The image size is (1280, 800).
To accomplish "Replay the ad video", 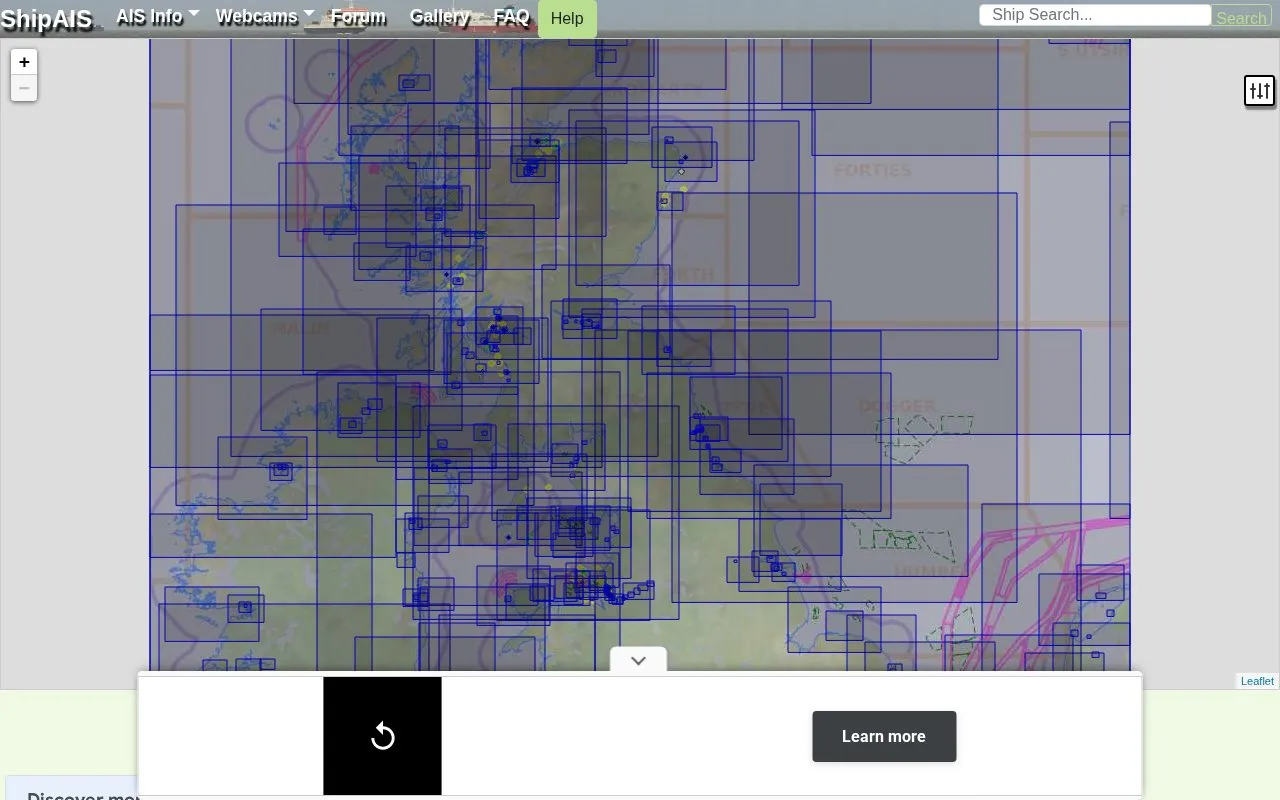I will click(x=382, y=736).
